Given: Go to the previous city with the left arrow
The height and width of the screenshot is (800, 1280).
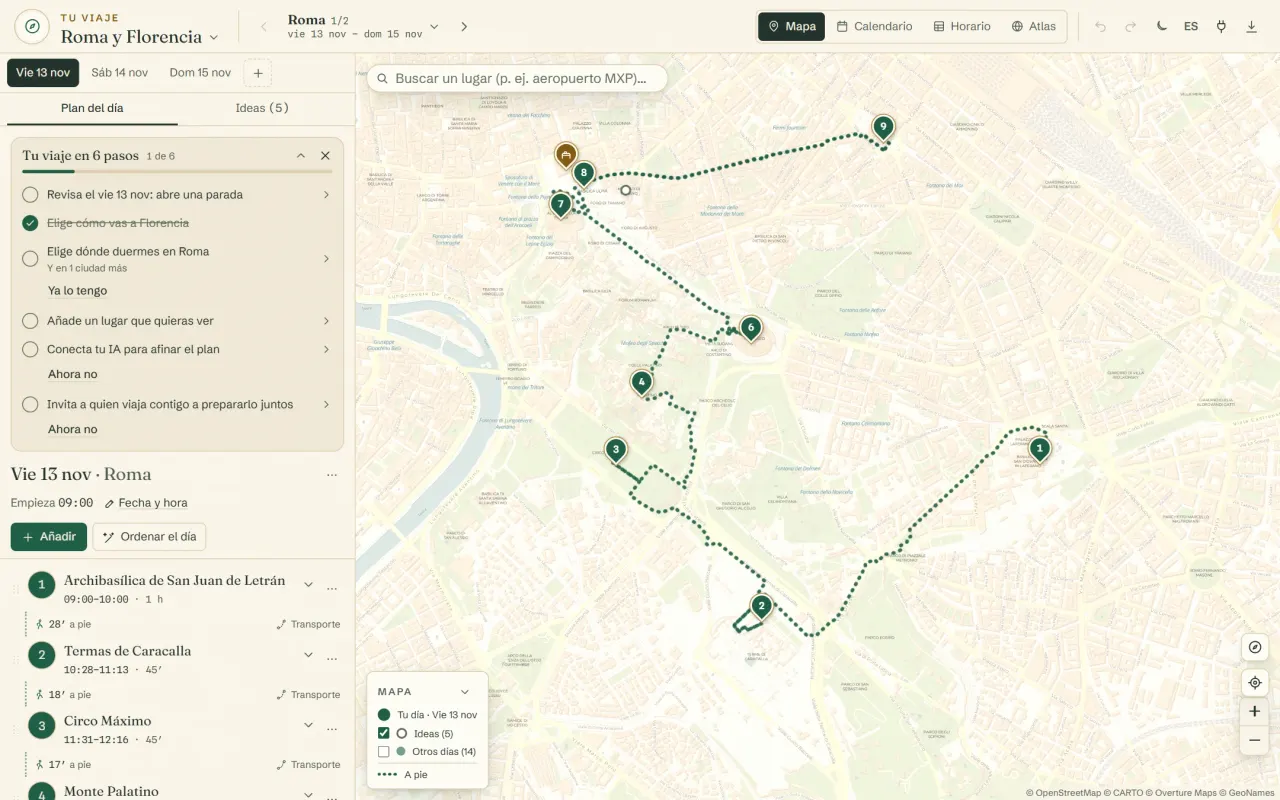Looking at the screenshot, I should click(x=264, y=27).
